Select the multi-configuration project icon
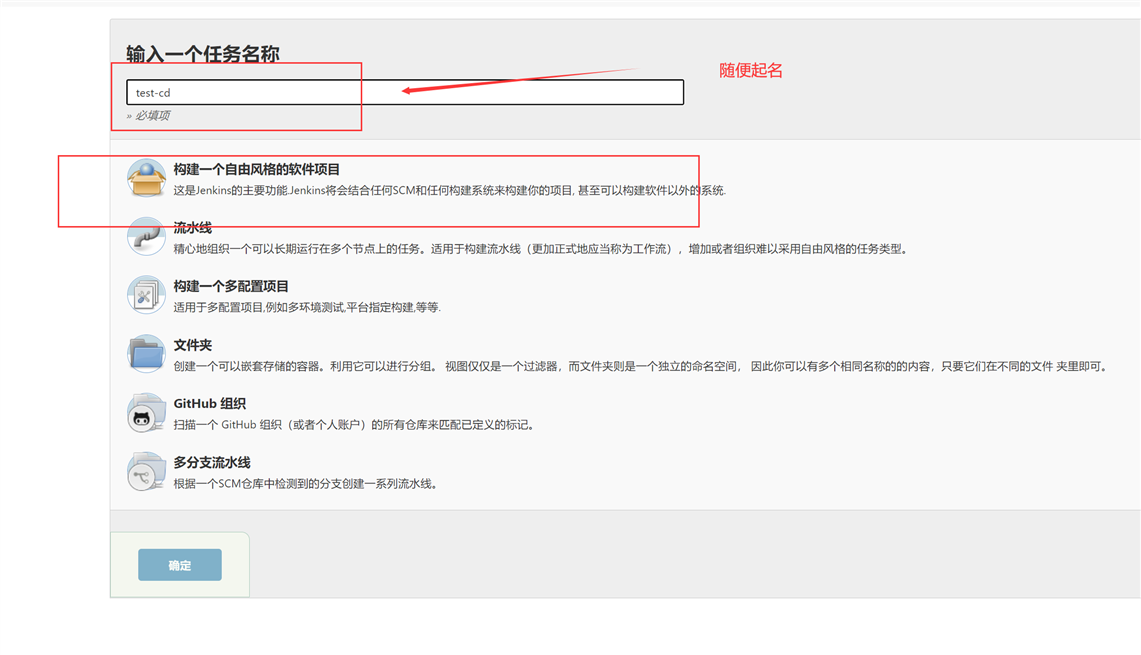 (x=146, y=295)
